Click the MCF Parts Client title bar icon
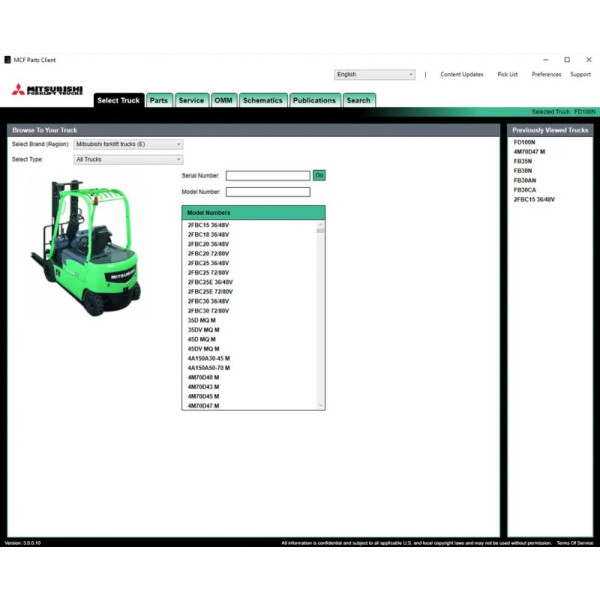Image resolution: width=600 pixels, height=600 pixels. coord(7,60)
